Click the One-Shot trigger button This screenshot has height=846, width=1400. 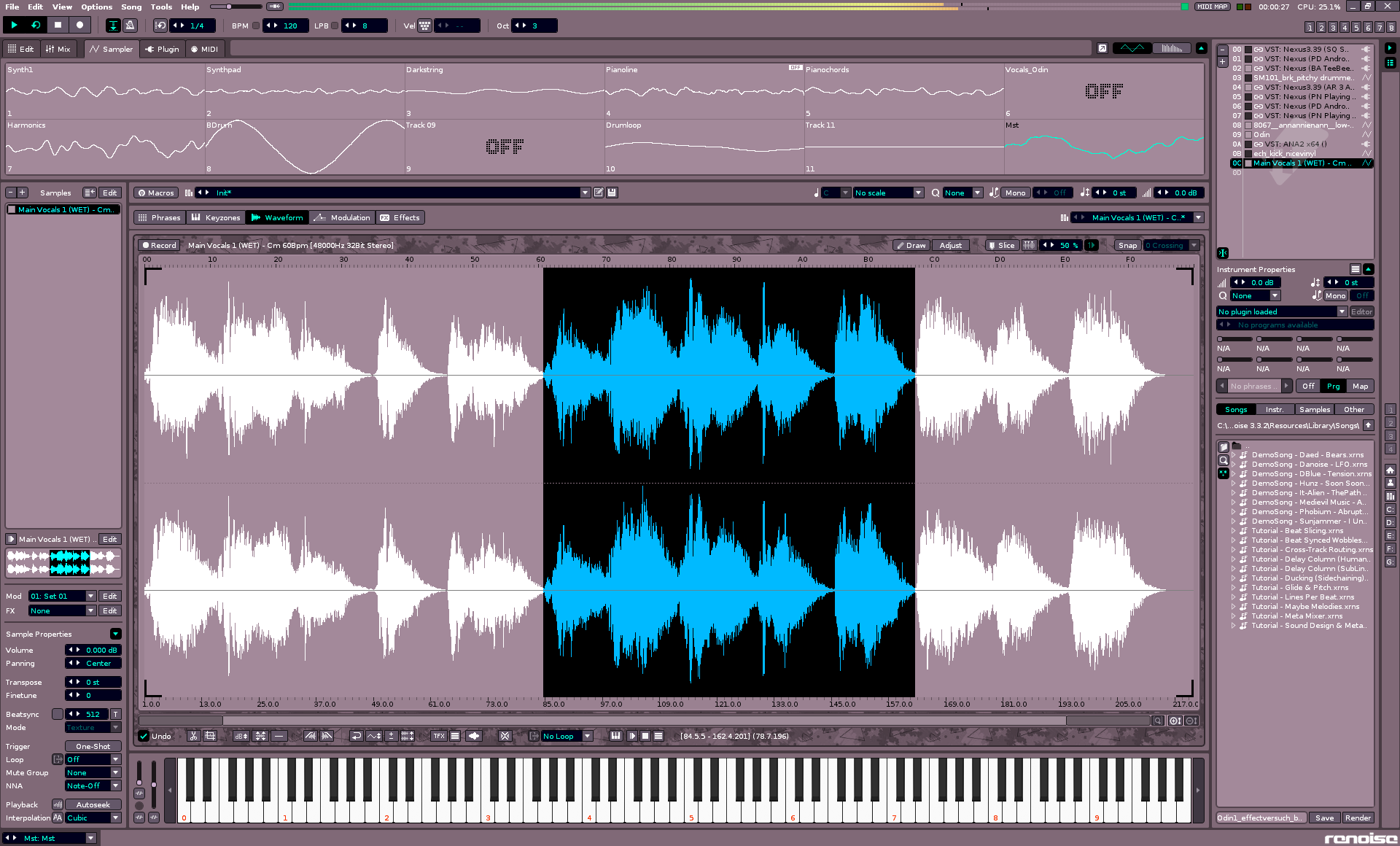point(93,746)
